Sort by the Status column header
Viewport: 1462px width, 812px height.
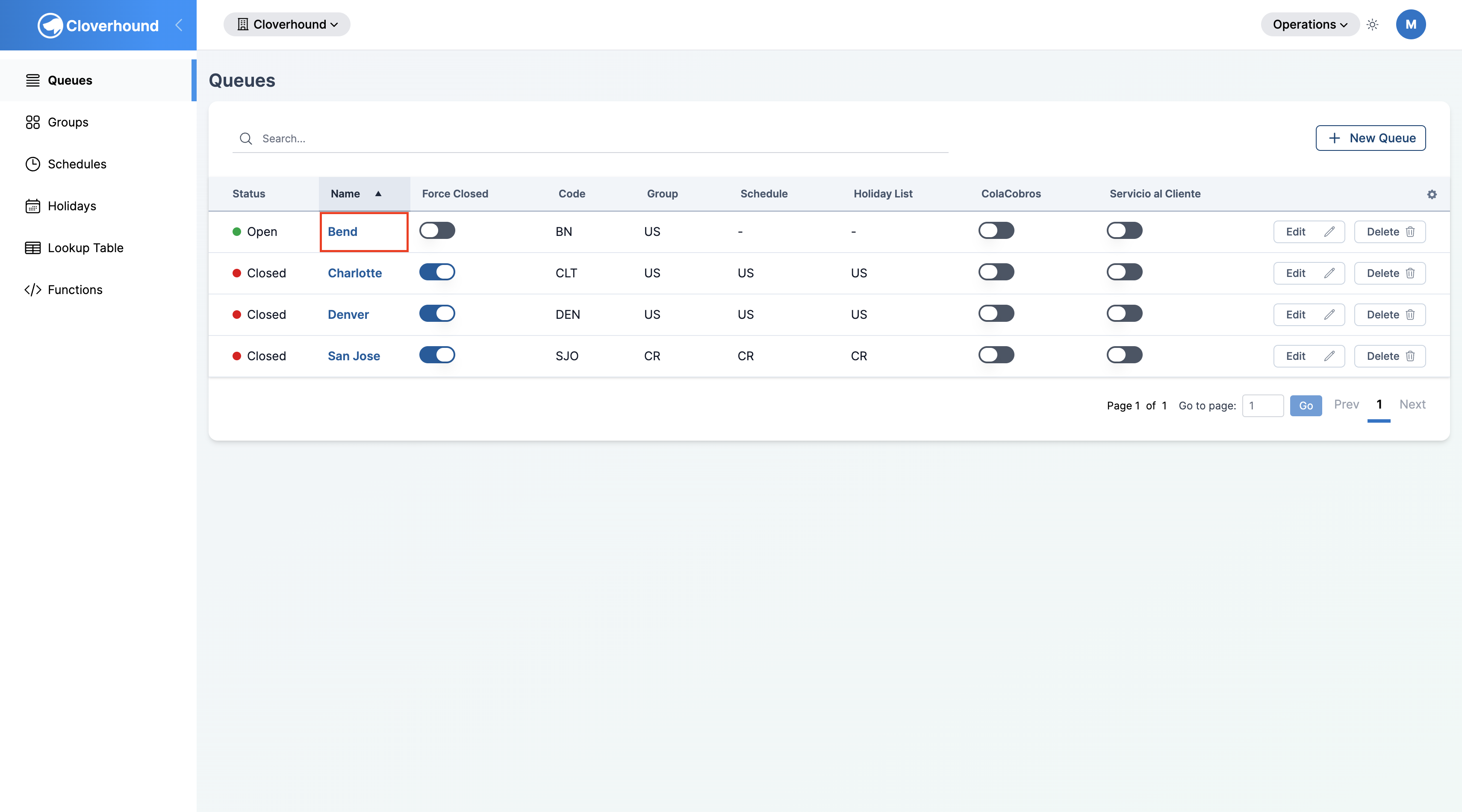[249, 194]
